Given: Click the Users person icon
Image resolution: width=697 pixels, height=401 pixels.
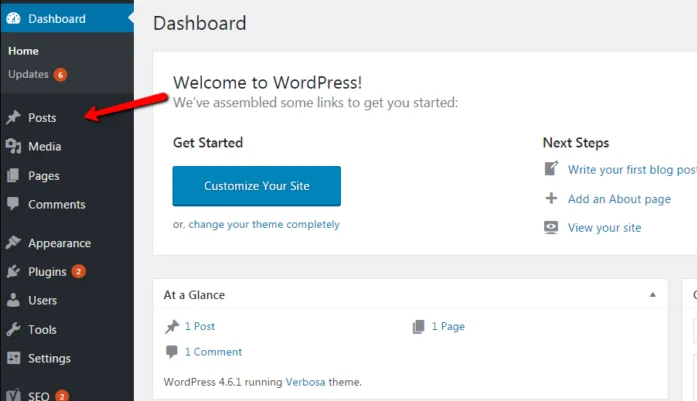Looking at the screenshot, I should (x=13, y=300).
